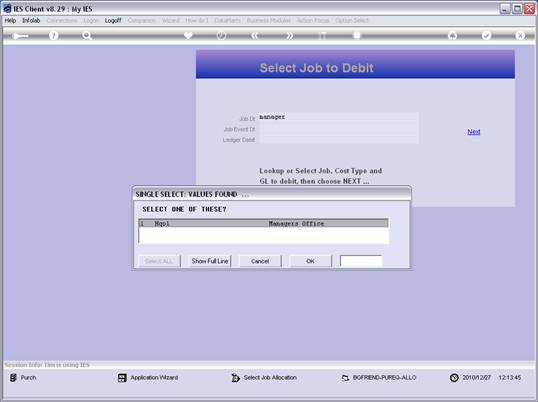538x402 pixels.
Task: Open the Help menu
Action: click(x=10, y=21)
